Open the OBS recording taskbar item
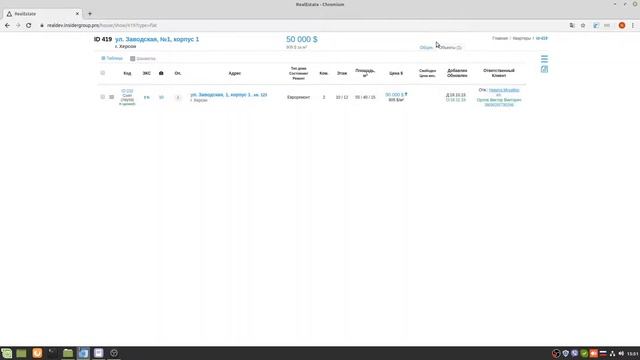The width and height of the screenshot is (640, 360). click(x=114, y=353)
